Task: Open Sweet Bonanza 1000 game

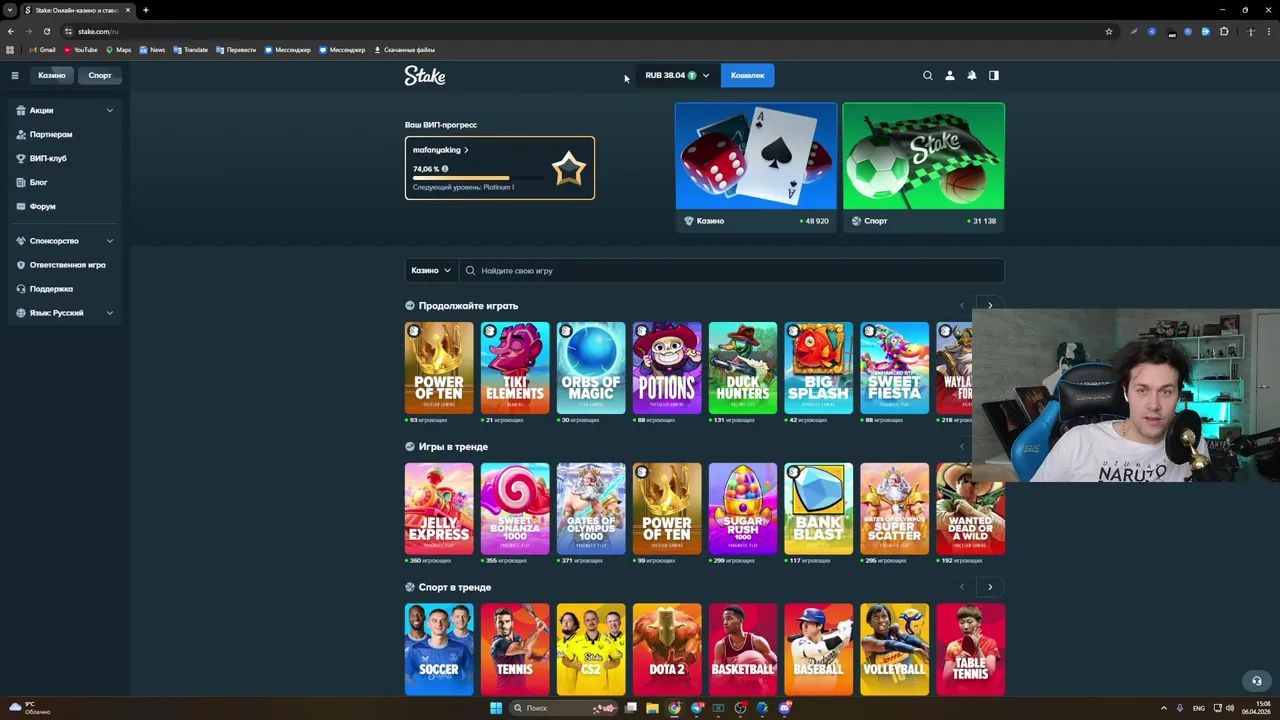Action: 515,508
